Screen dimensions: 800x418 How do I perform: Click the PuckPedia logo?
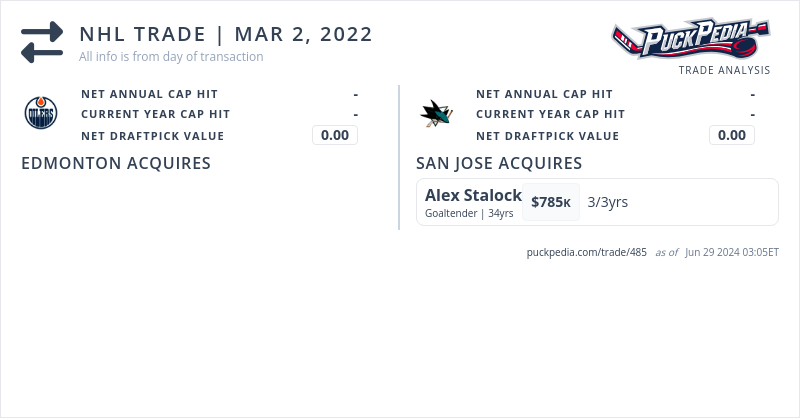click(690, 40)
